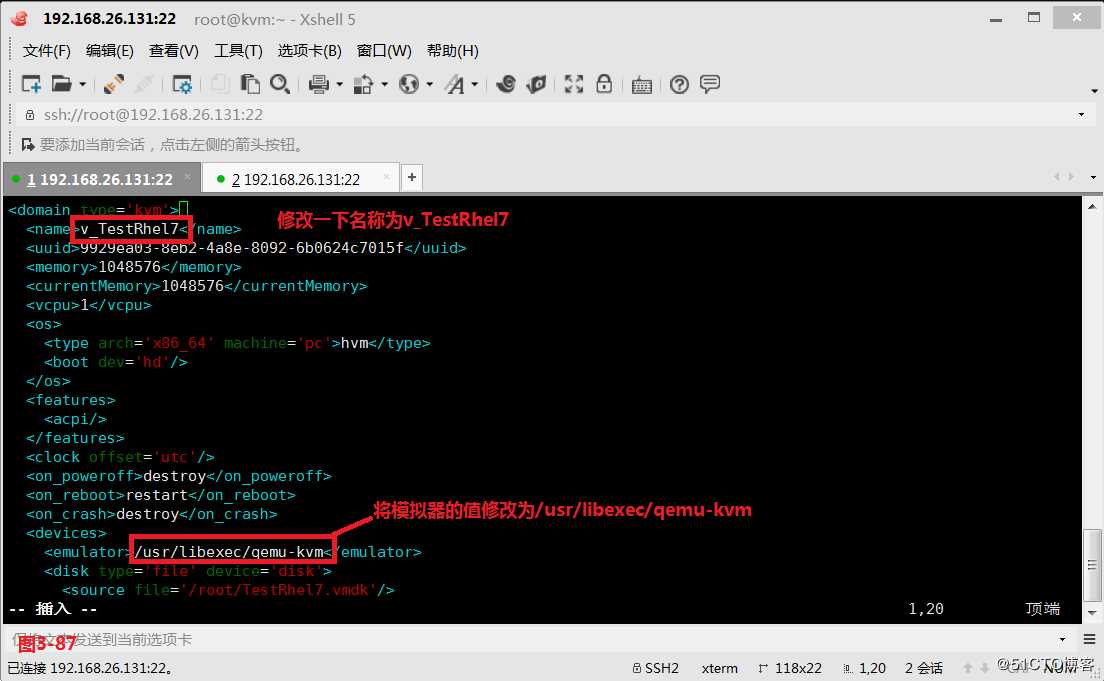Click the keyboard mapping icon
Image resolution: width=1104 pixels, height=681 pixels.
(641, 86)
